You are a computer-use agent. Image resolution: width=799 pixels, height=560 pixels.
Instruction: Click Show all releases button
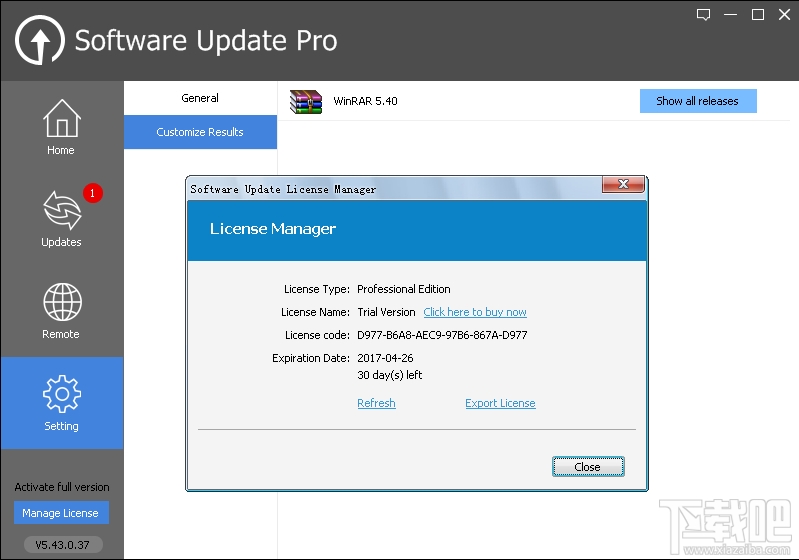[698, 101]
